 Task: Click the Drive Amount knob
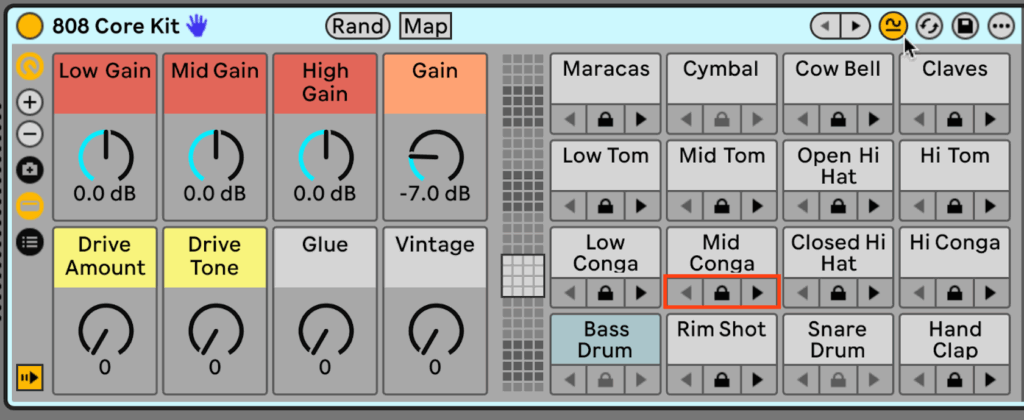coord(105,331)
